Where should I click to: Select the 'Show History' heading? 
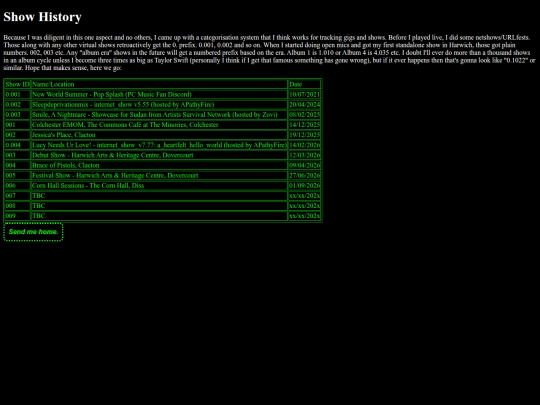[42, 17]
